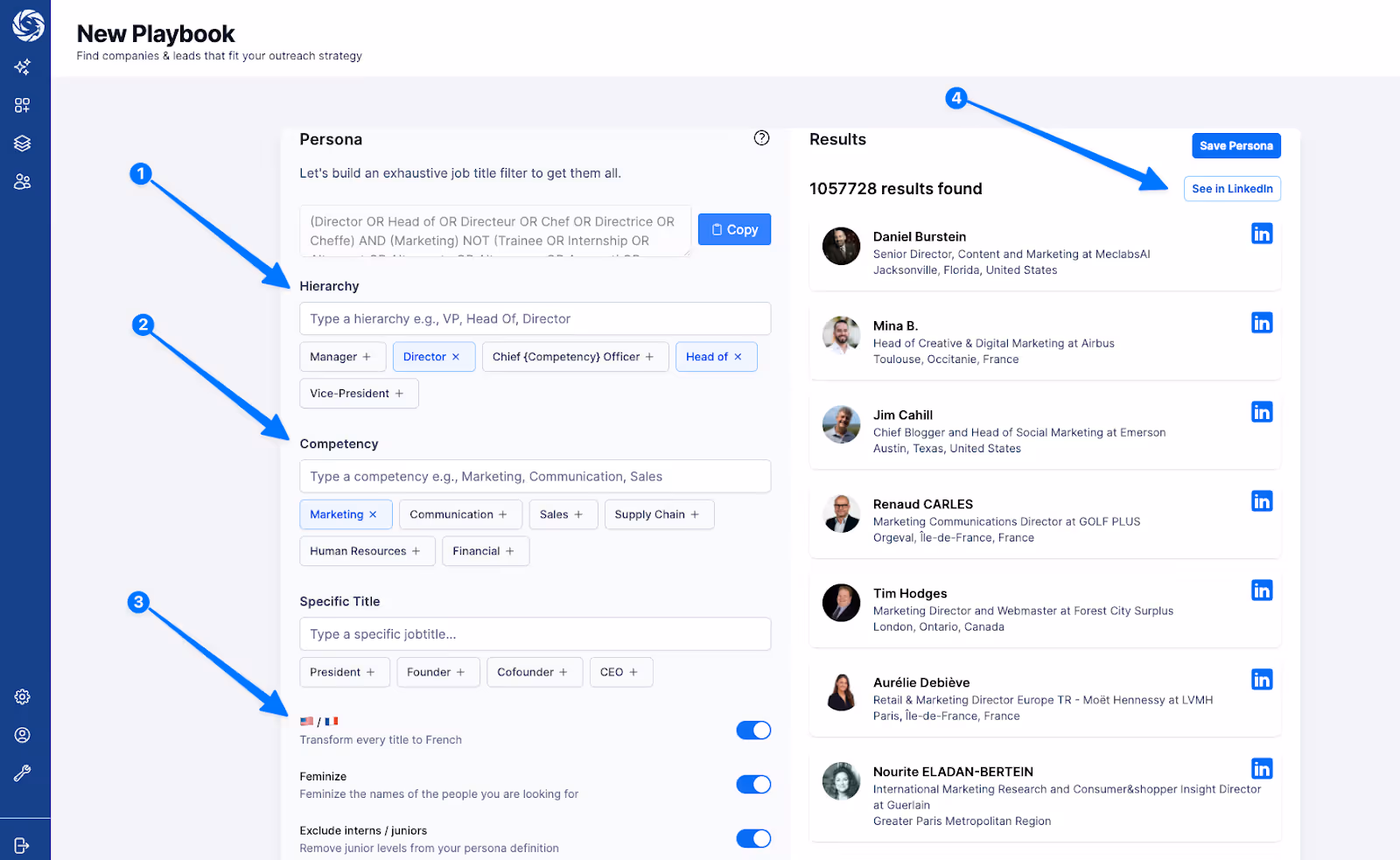
Task: Remove the Director hierarchy tag
Action: [x=456, y=357]
